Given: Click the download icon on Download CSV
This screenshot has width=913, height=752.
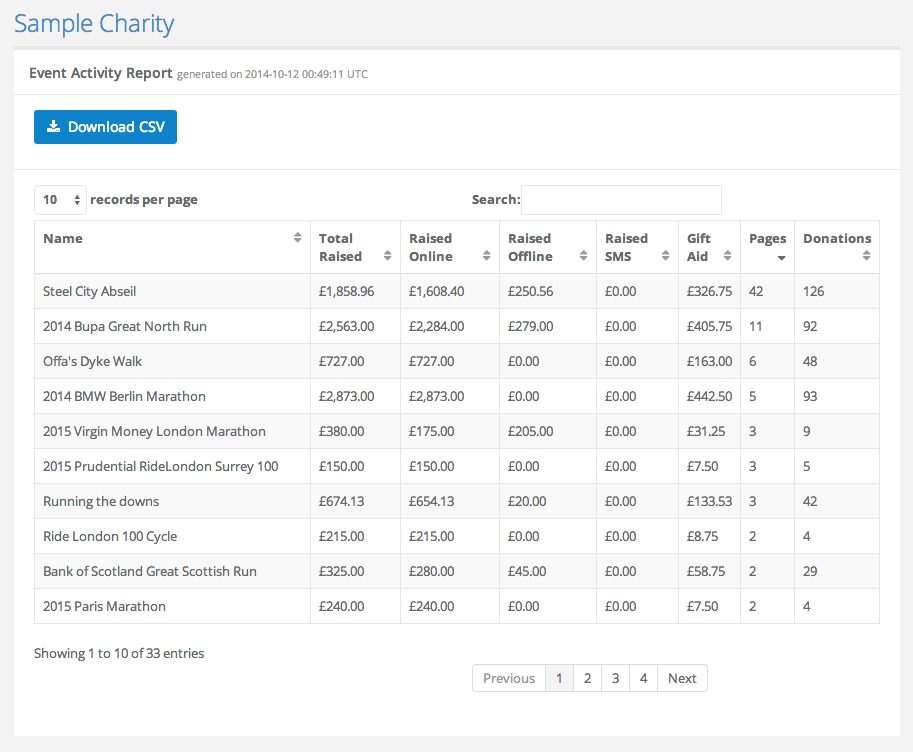Looking at the screenshot, I should [x=54, y=126].
